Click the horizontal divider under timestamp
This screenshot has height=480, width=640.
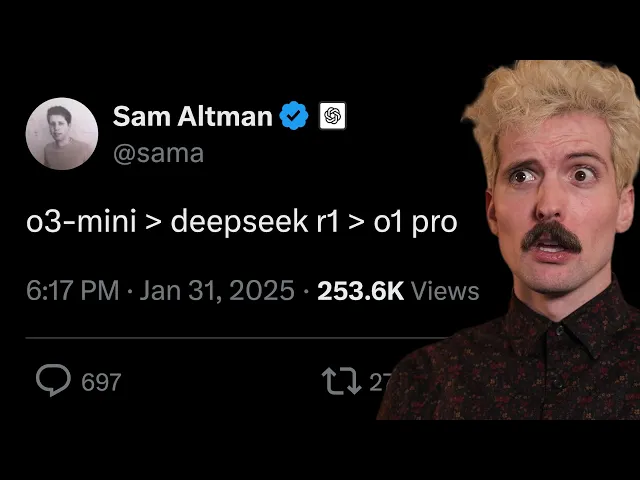click(237, 338)
